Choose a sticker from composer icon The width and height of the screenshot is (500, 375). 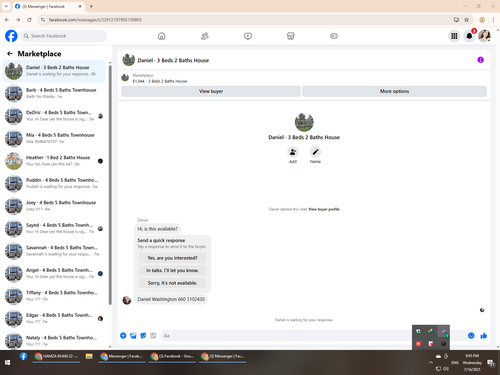143,336
